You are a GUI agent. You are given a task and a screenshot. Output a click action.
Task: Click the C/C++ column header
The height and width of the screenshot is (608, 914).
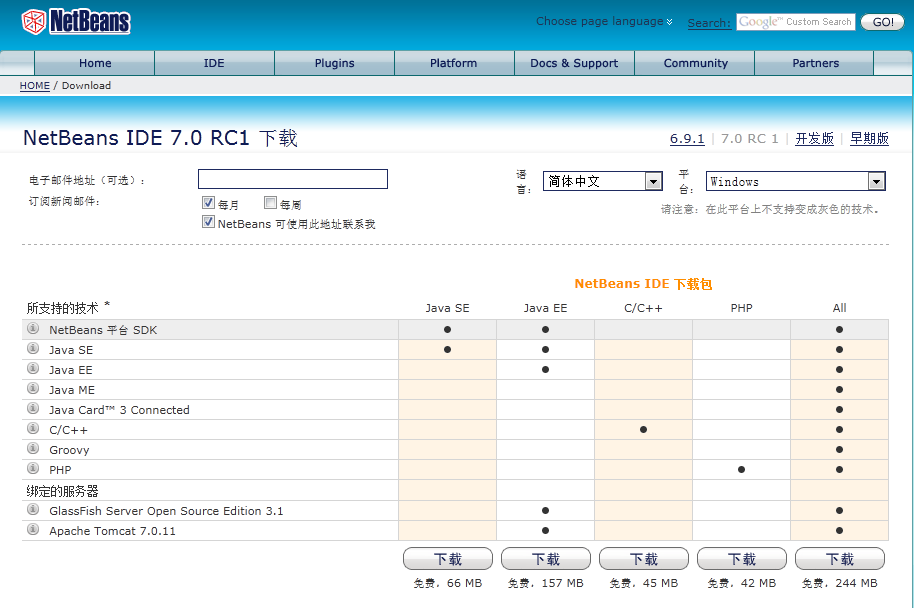click(x=643, y=308)
